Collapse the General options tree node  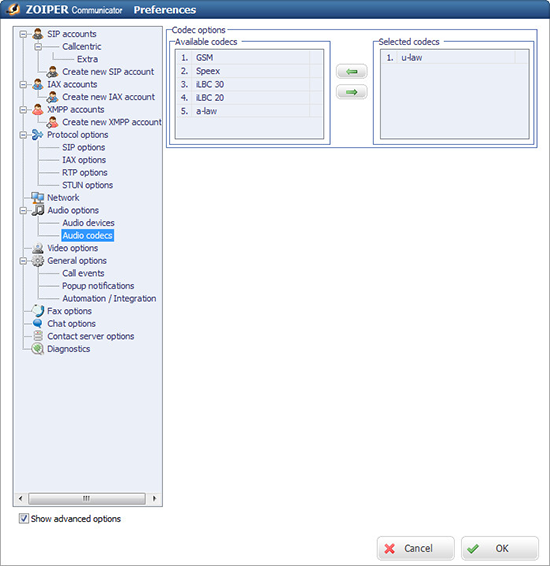click(x=23, y=261)
